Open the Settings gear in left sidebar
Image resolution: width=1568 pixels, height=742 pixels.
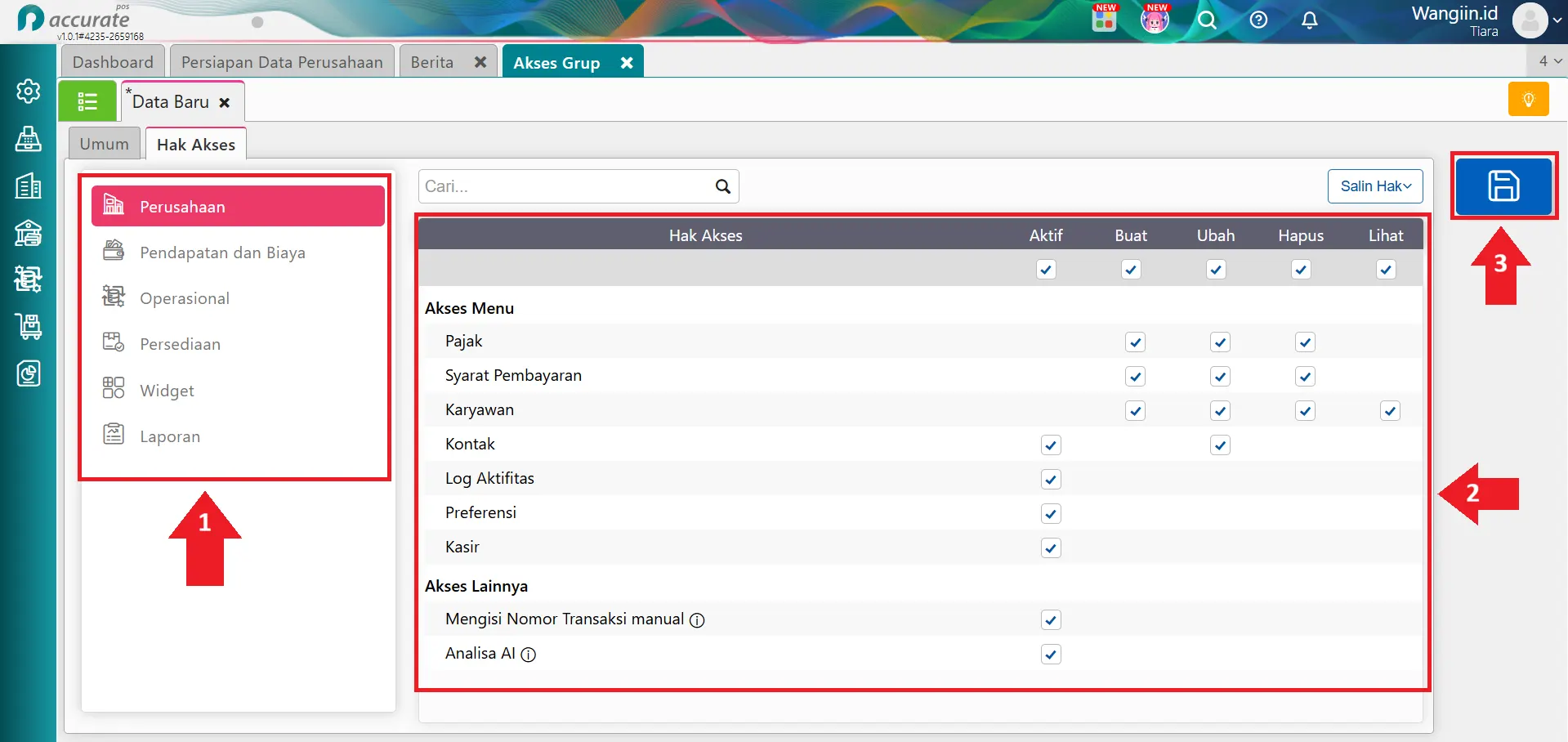[x=29, y=91]
